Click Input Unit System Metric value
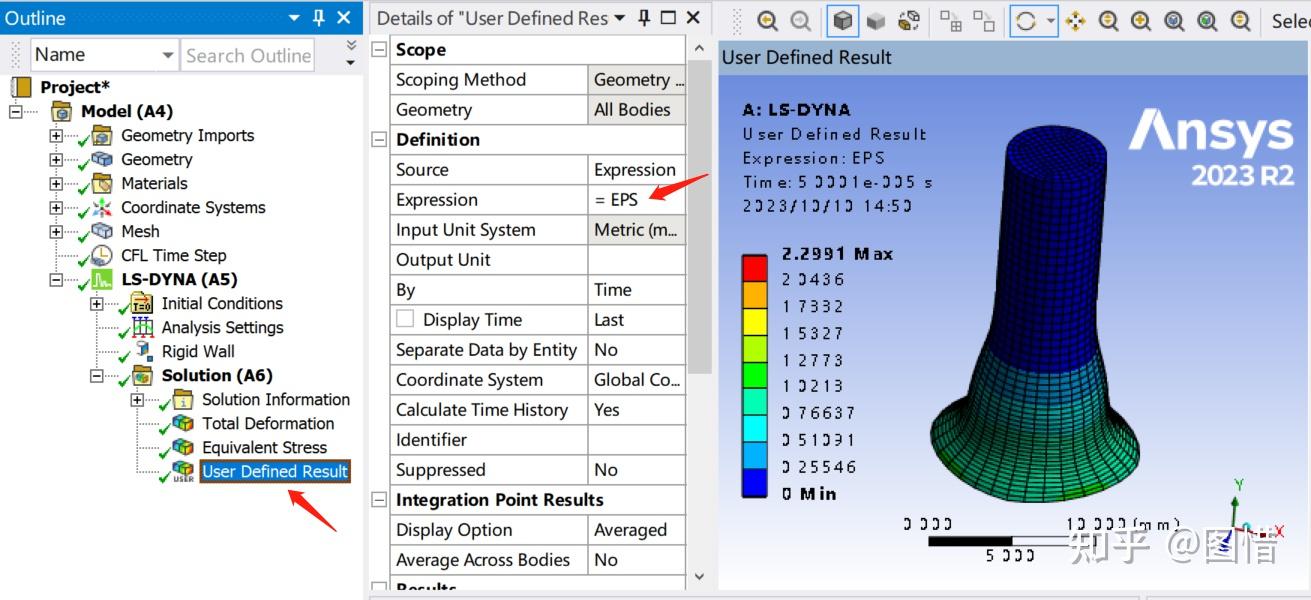 637,229
